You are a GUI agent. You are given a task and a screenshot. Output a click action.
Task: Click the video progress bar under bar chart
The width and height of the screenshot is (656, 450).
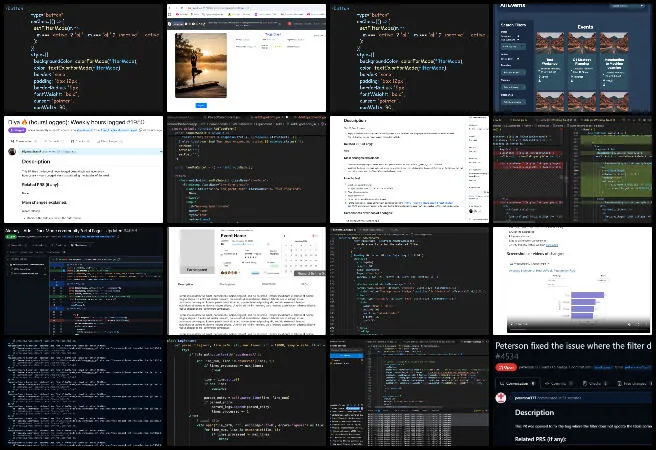tap(575, 323)
